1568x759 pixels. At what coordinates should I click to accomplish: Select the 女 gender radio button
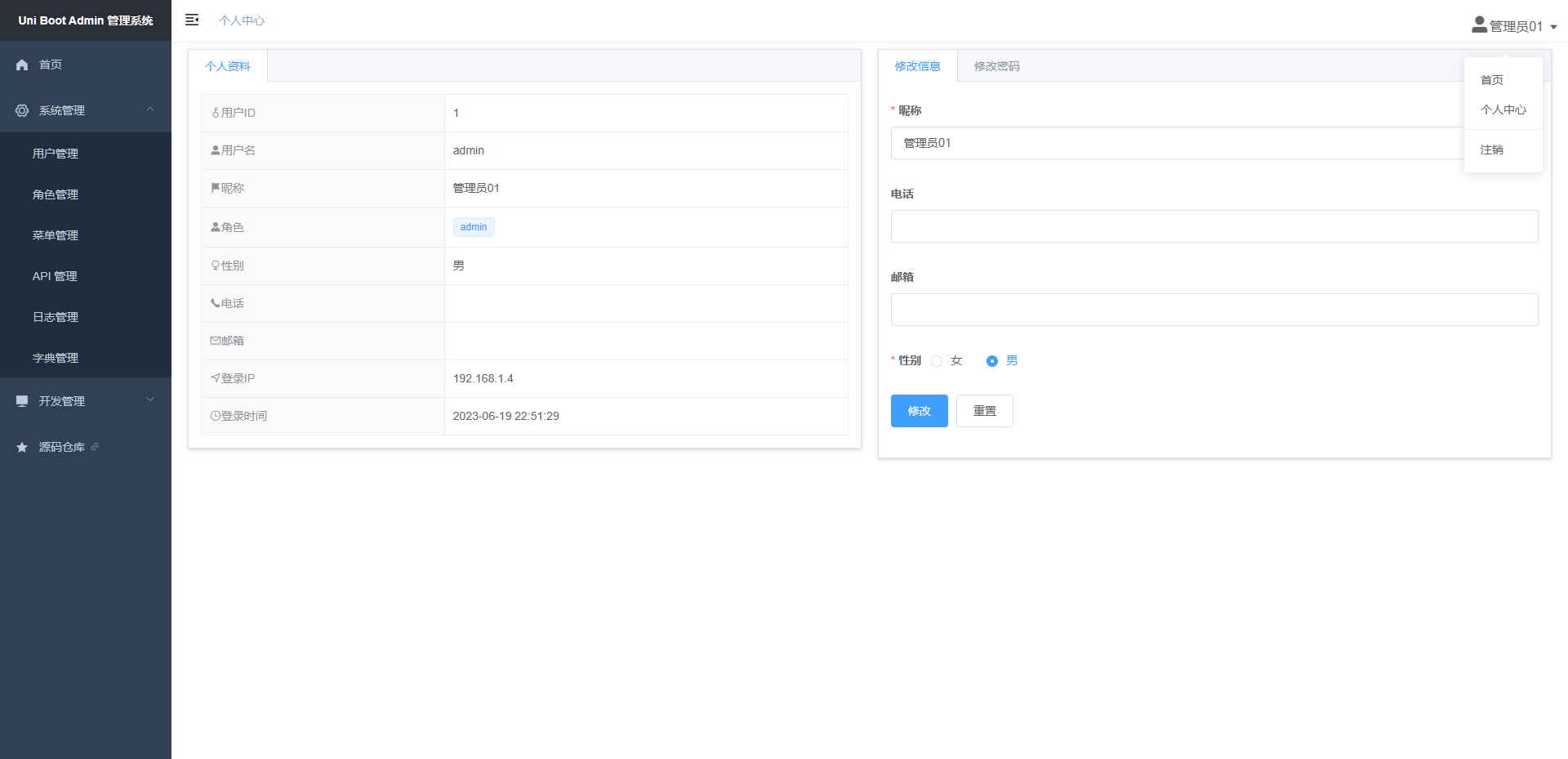937,361
